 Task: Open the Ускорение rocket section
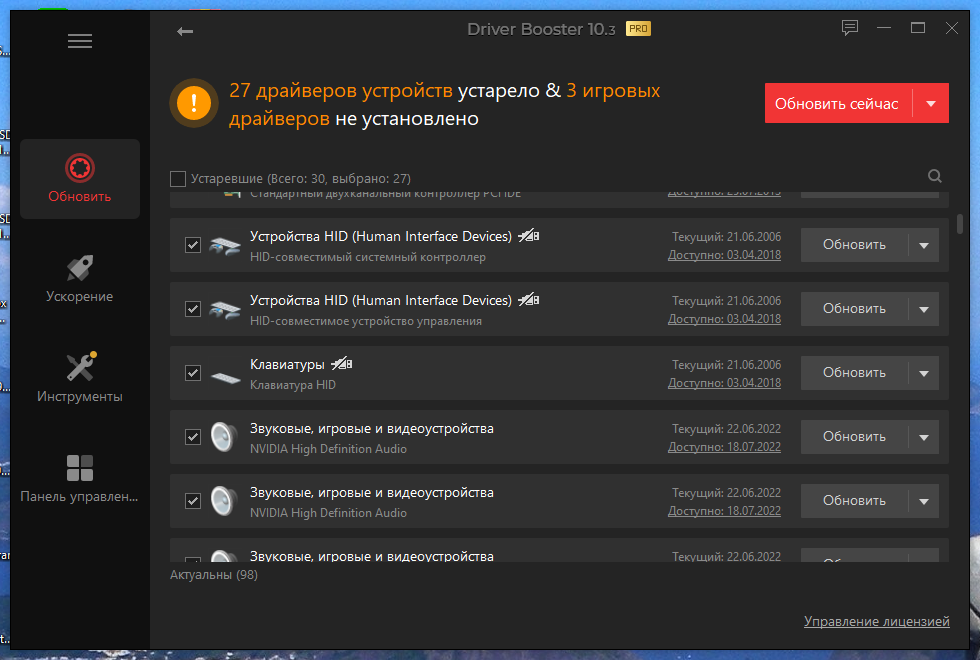[x=80, y=279]
